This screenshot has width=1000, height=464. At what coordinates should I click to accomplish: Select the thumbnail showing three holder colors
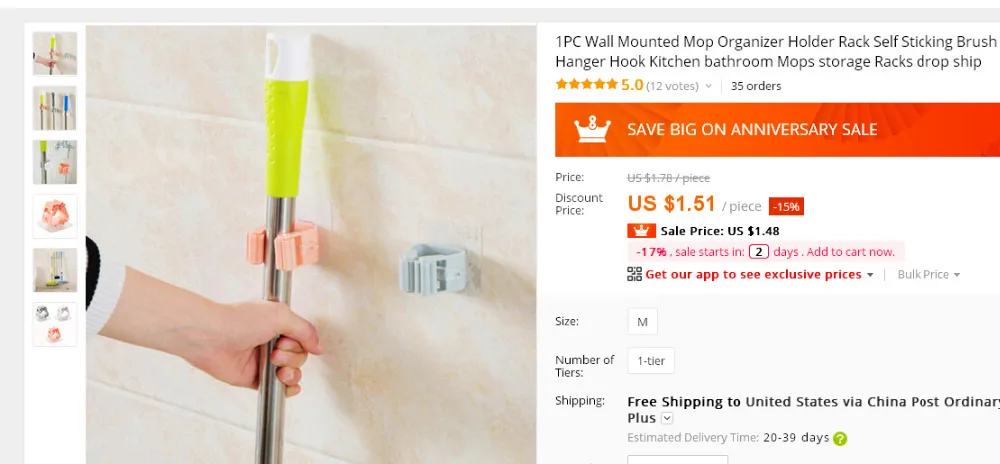[55, 324]
